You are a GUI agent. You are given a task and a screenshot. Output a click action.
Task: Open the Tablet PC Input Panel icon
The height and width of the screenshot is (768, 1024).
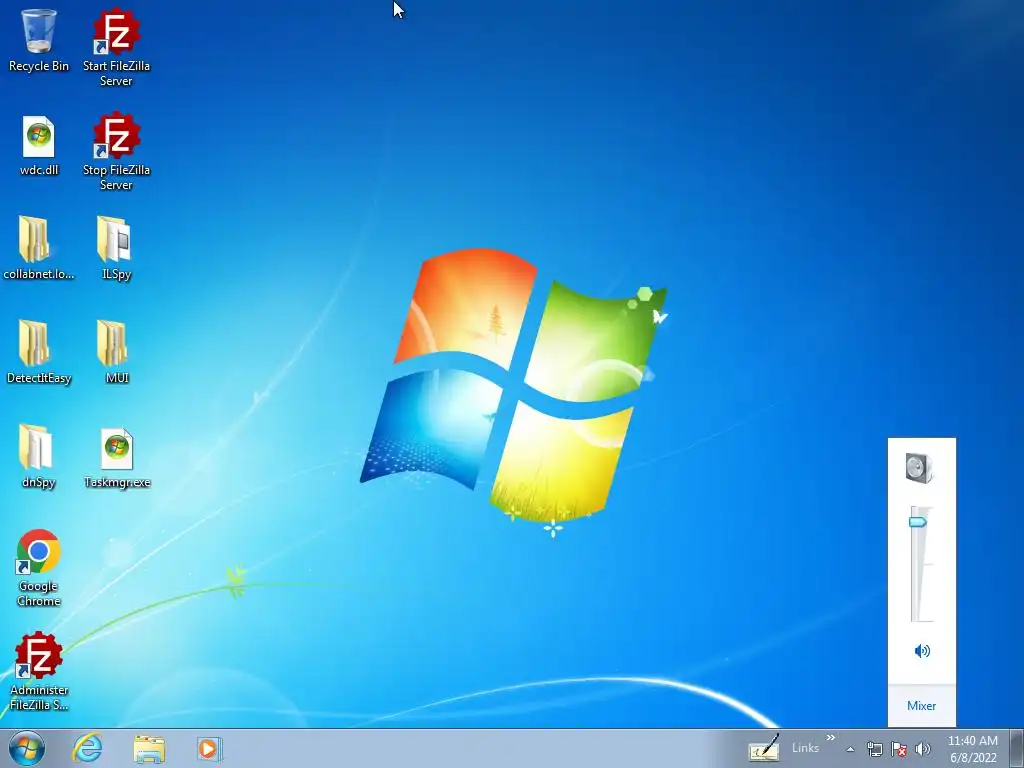point(764,748)
